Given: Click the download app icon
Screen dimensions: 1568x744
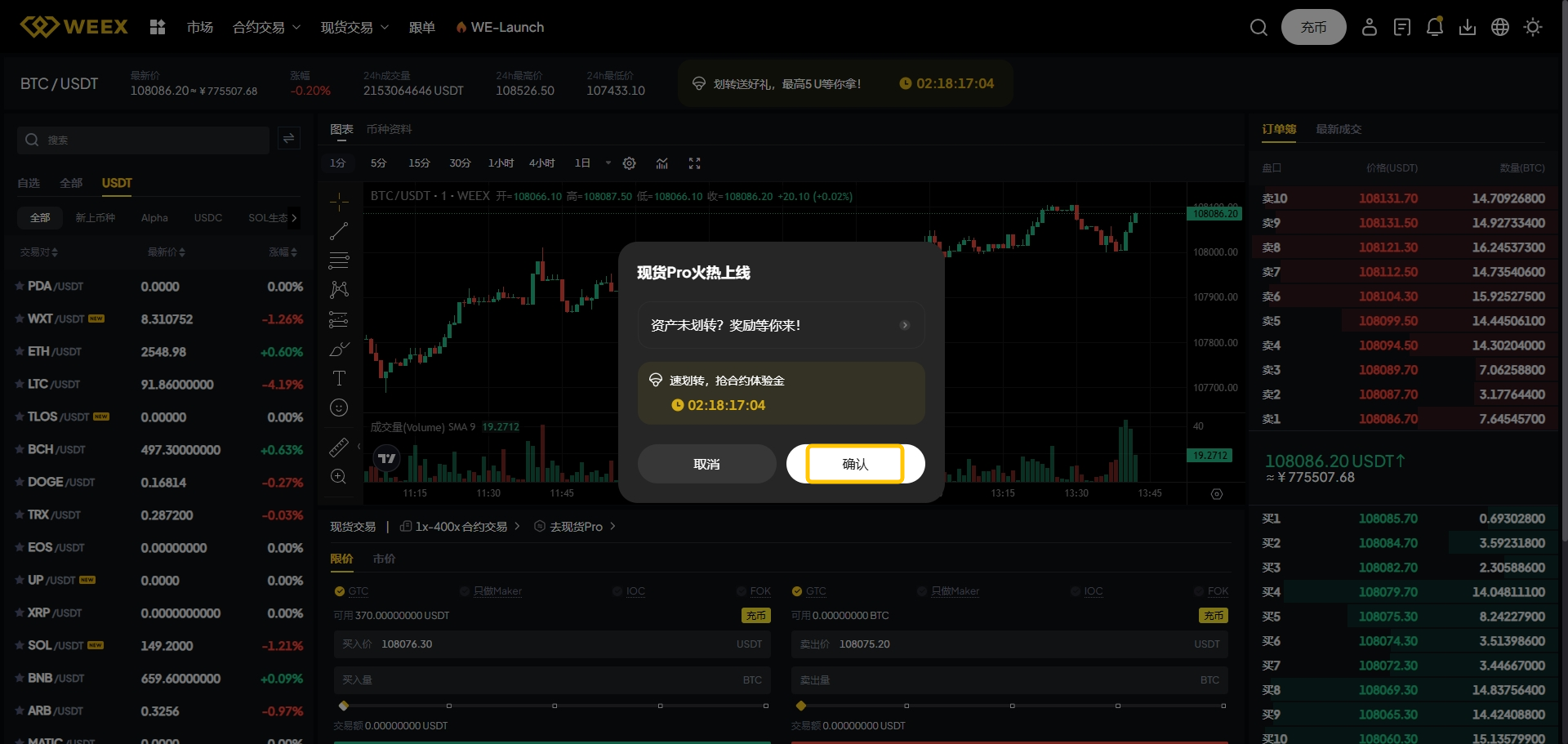Looking at the screenshot, I should (1468, 27).
